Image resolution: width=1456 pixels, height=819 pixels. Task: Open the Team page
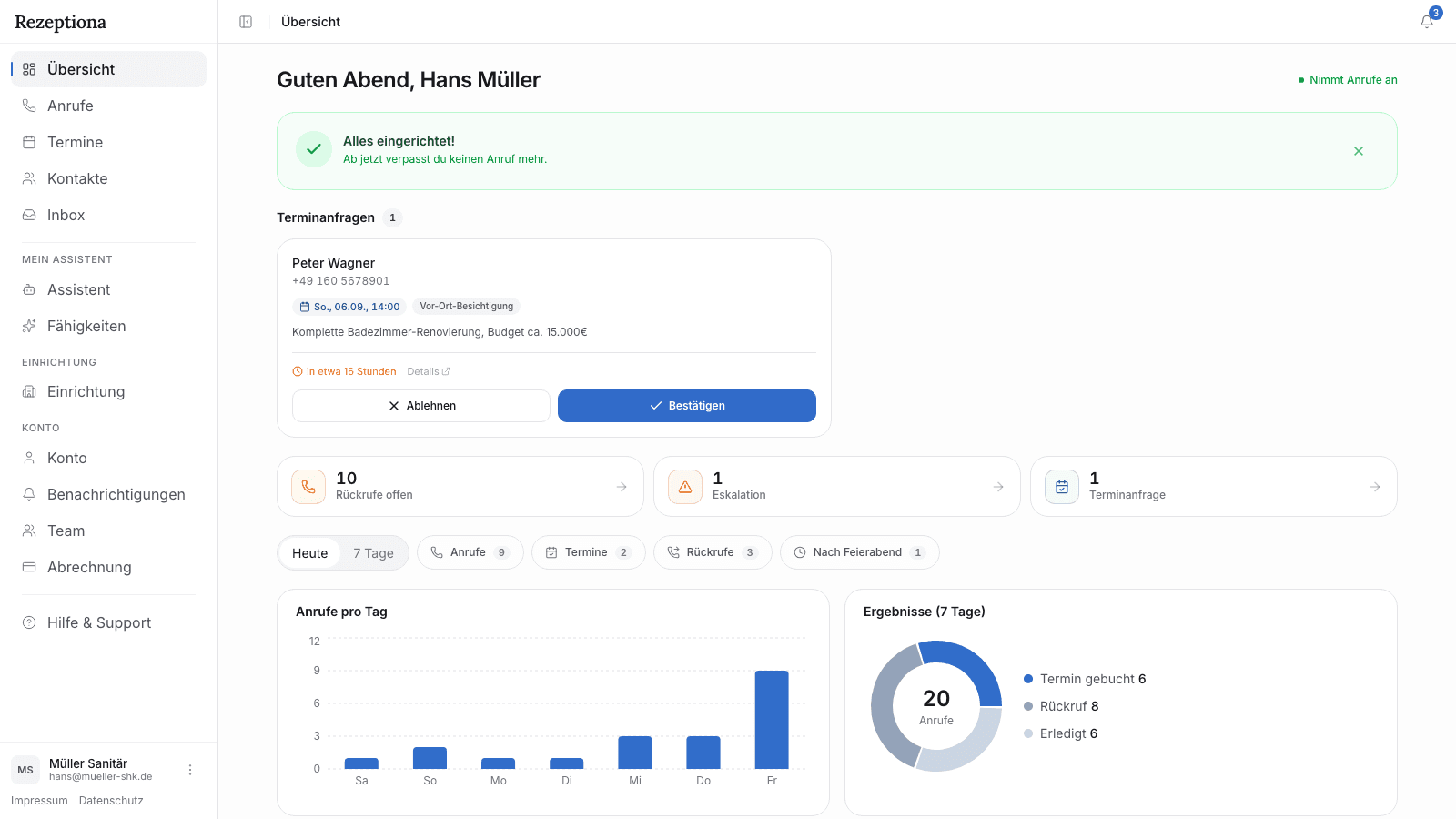108,531
